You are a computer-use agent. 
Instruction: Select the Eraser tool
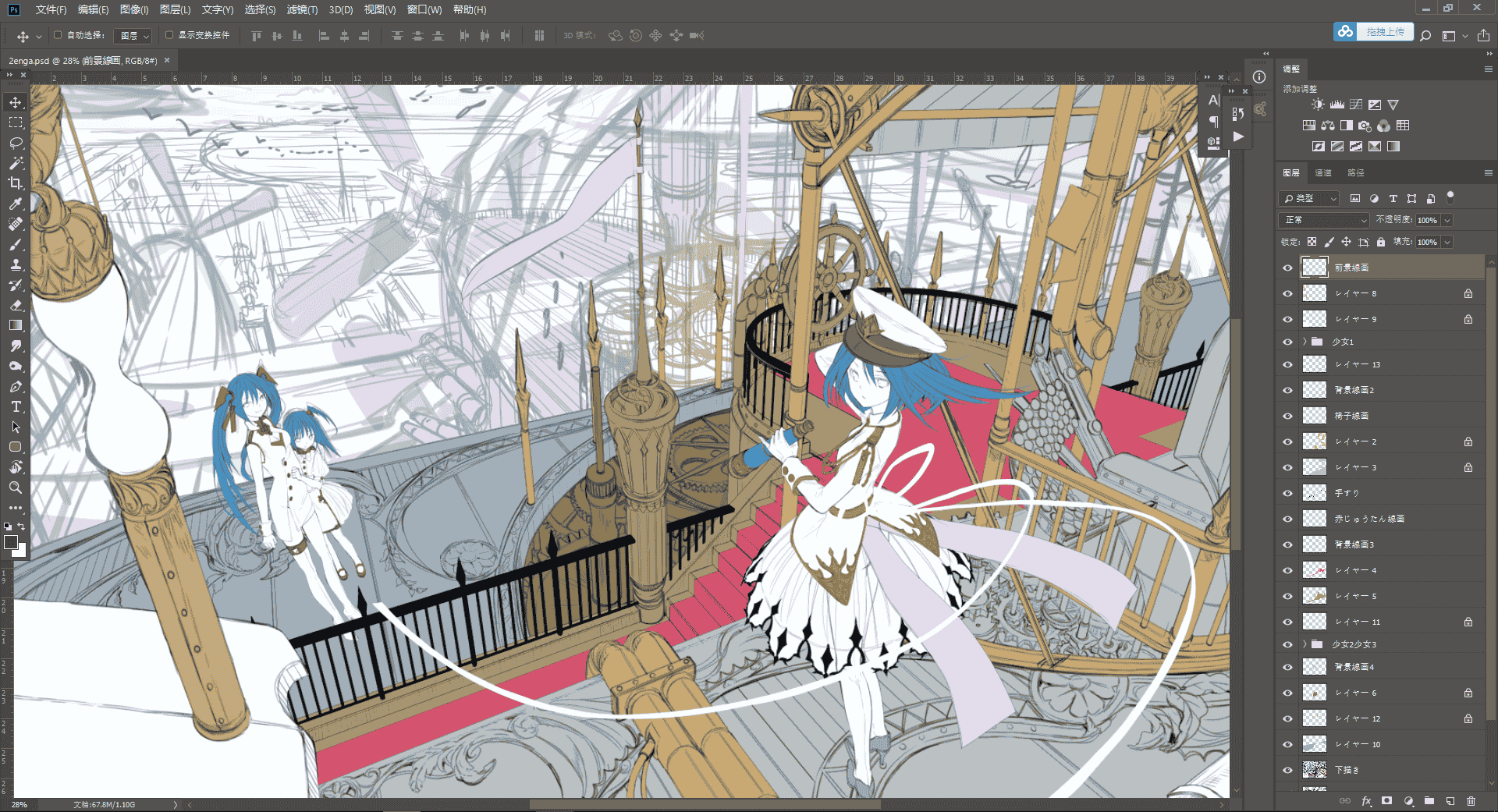(x=16, y=305)
